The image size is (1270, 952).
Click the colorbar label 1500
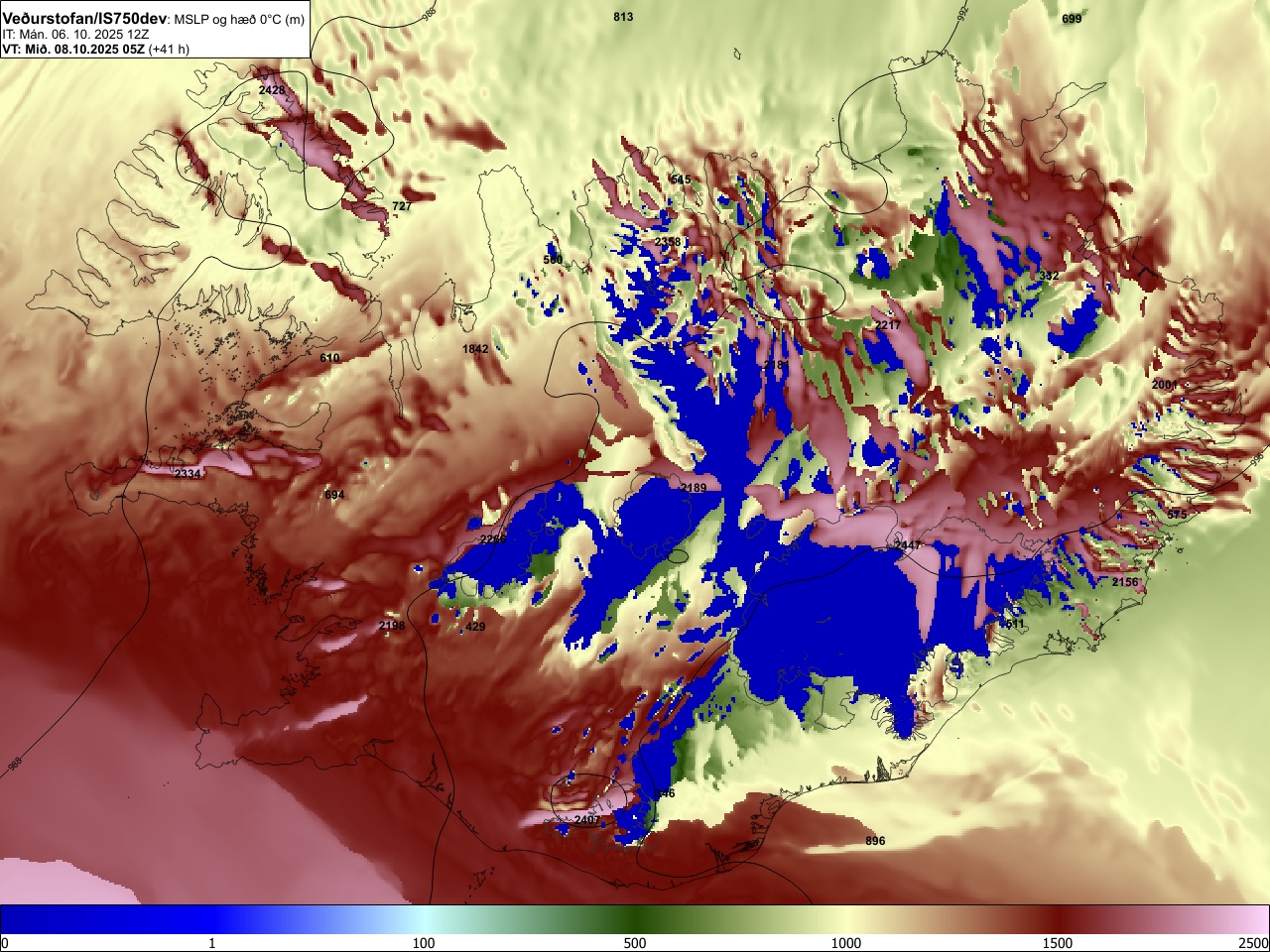tap(1058, 943)
